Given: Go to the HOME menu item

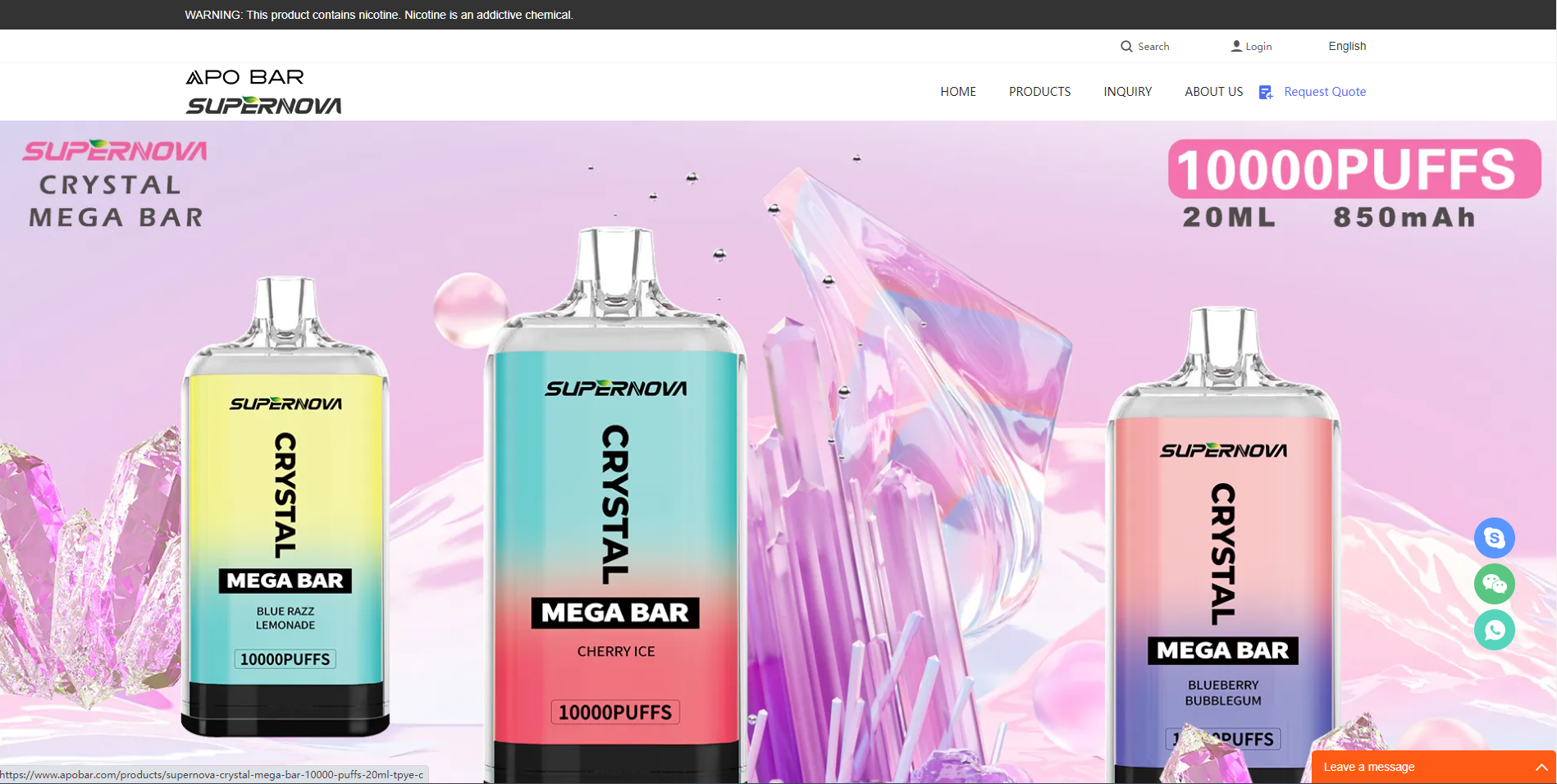Looking at the screenshot, I should pos(958,92).
